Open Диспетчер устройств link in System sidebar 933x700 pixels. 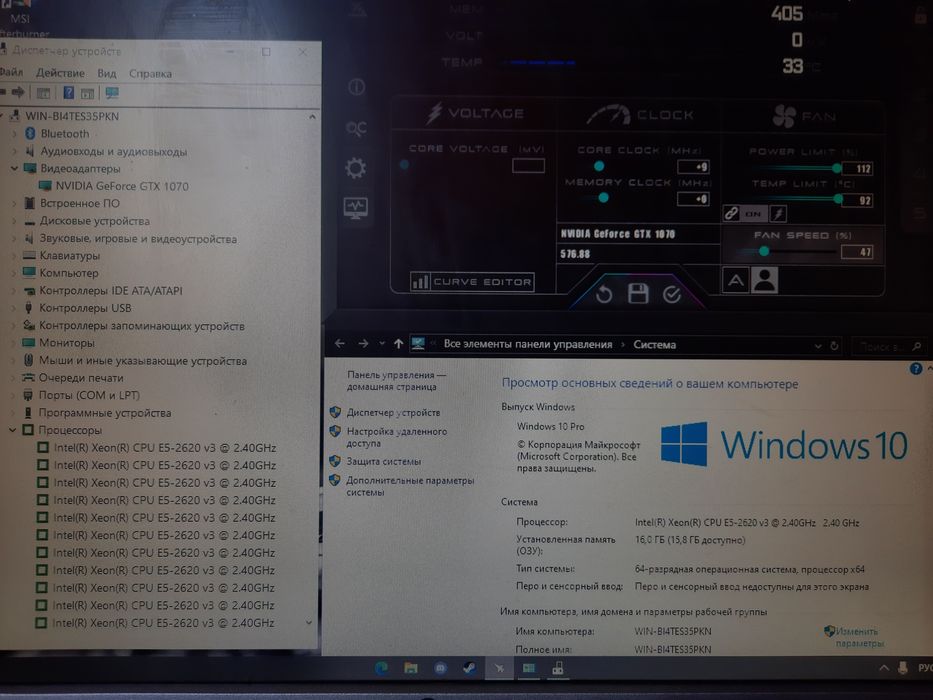pyautogui.click(x=393, y=412)
